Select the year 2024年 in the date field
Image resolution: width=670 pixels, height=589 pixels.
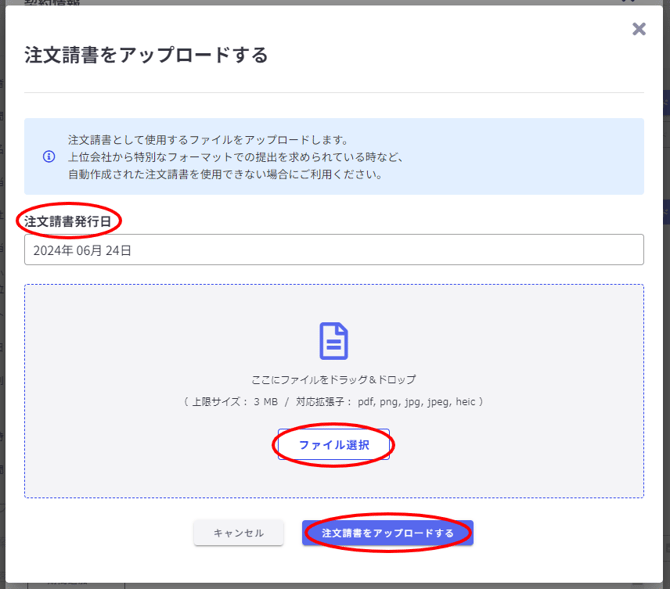[50, 251]
